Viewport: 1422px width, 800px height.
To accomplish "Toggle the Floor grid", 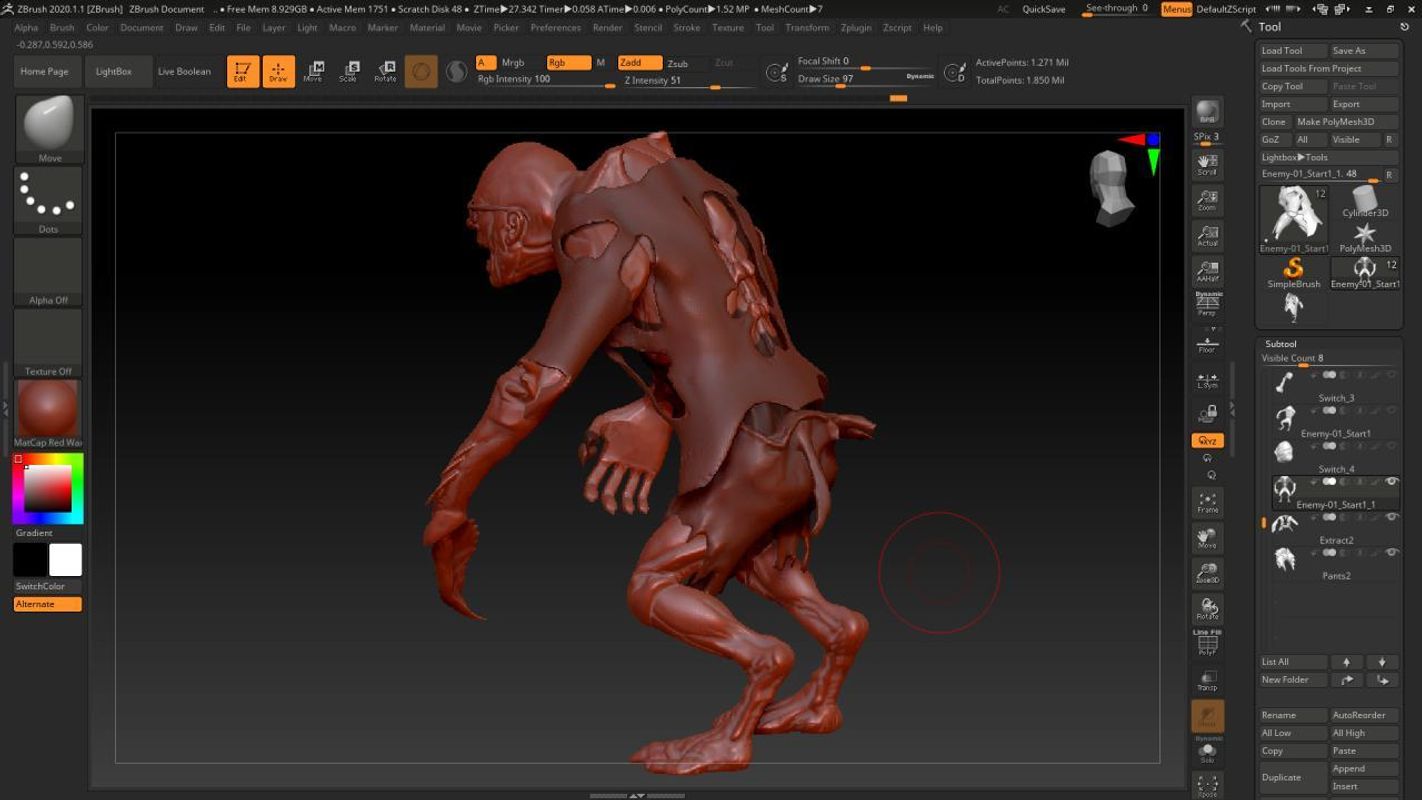I will 1207,344.
